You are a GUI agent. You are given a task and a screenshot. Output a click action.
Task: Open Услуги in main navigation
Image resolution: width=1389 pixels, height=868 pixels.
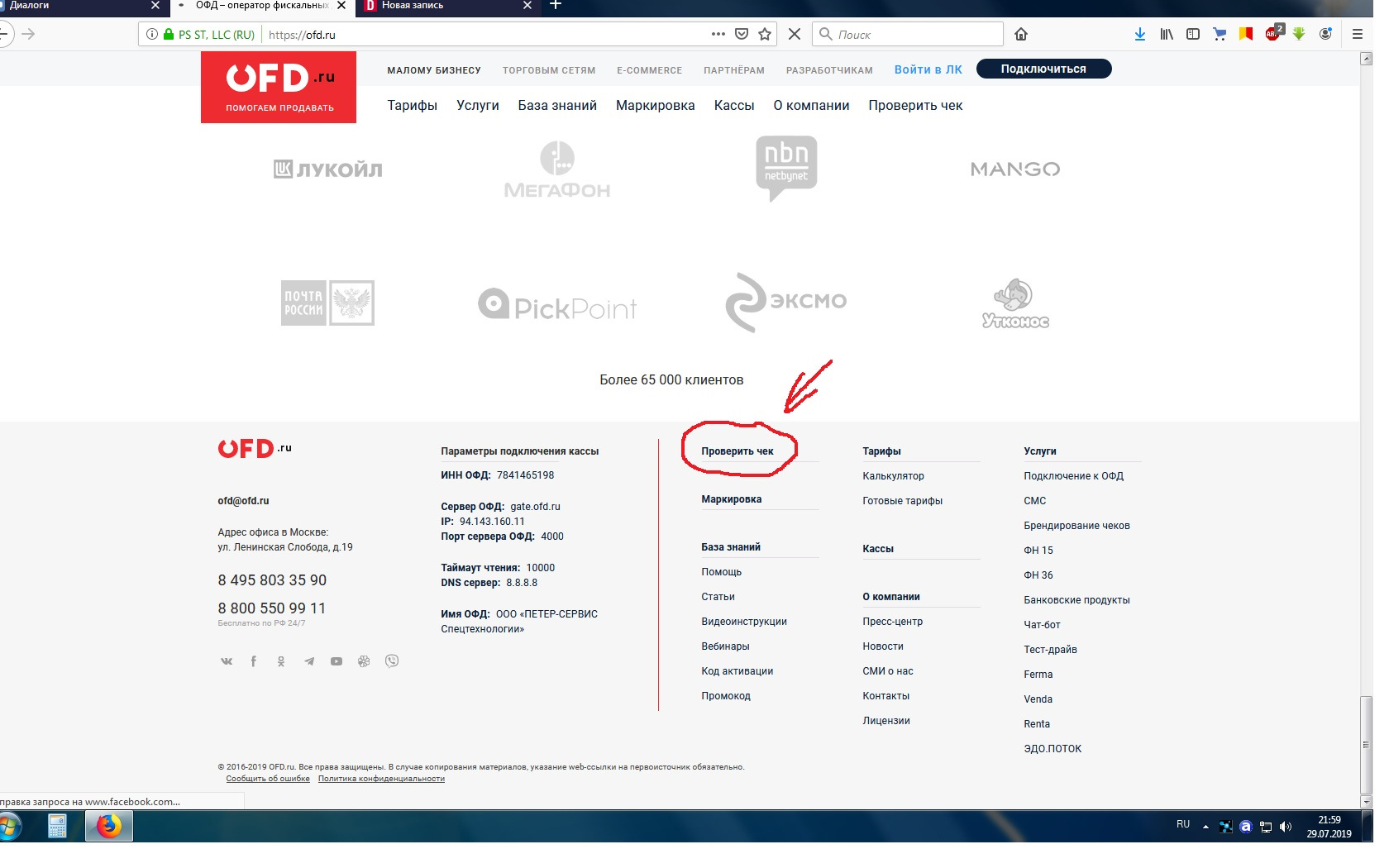[x=478, y=105]
